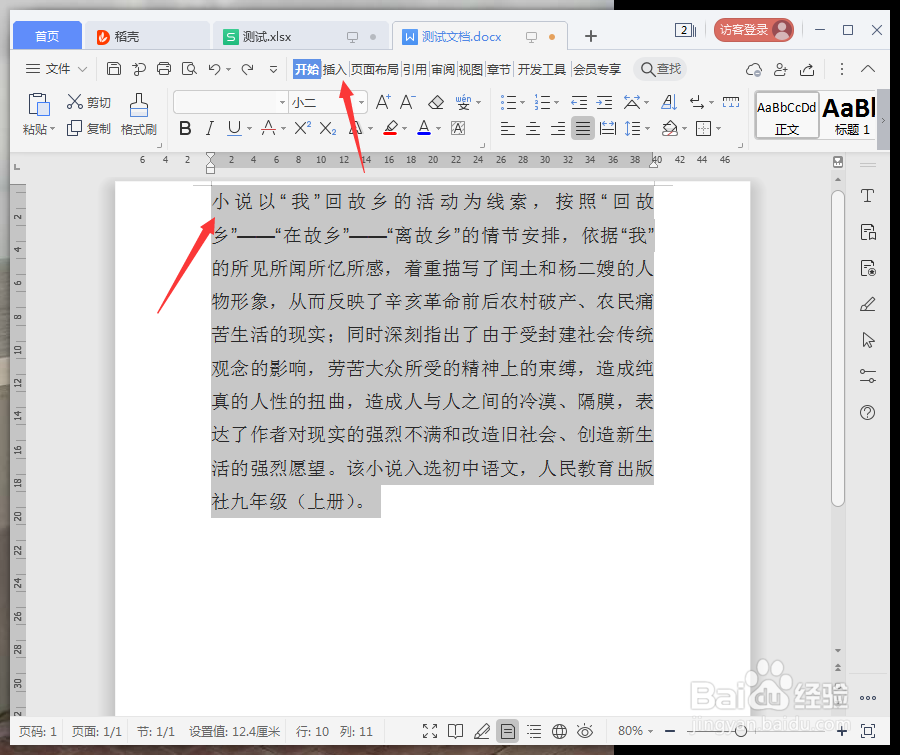This screenshot has height=755, width=900.
Task: Expand the font color dropdown arrow
Action: coord(438,128)
